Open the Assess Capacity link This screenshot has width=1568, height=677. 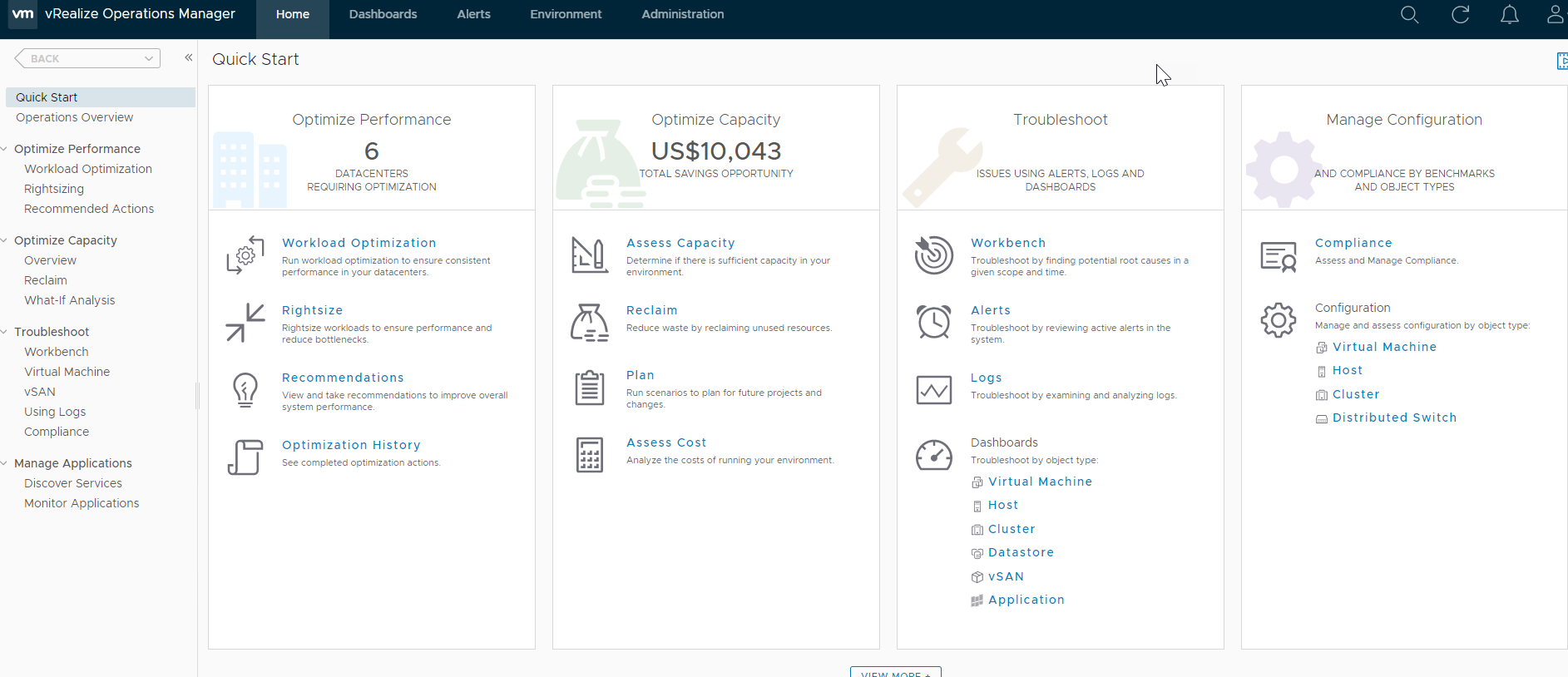tap(680, 243)
